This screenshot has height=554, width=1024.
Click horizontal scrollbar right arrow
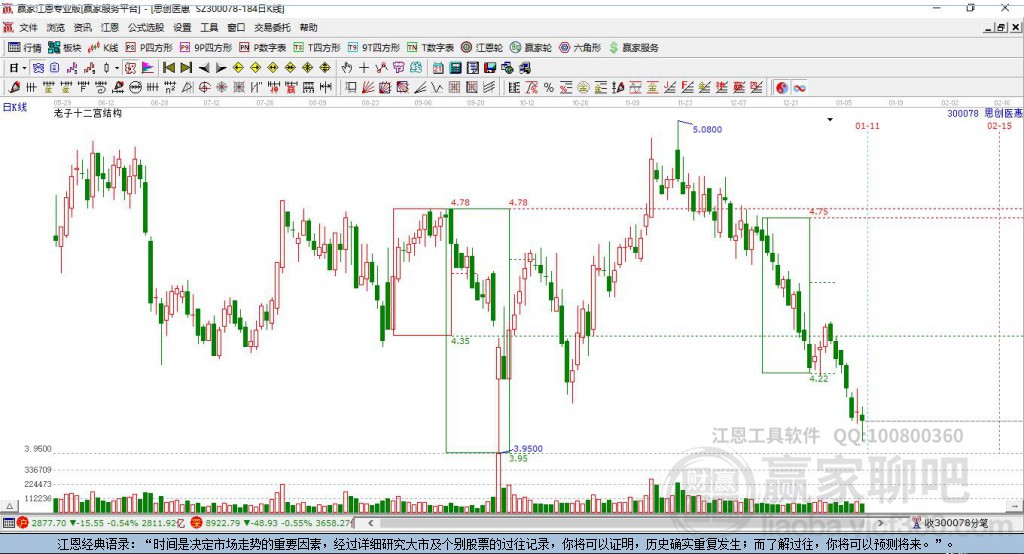[x=880, y=523]
